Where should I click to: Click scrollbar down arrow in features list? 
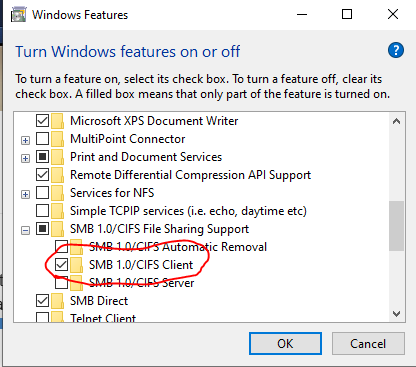point(396,314)
